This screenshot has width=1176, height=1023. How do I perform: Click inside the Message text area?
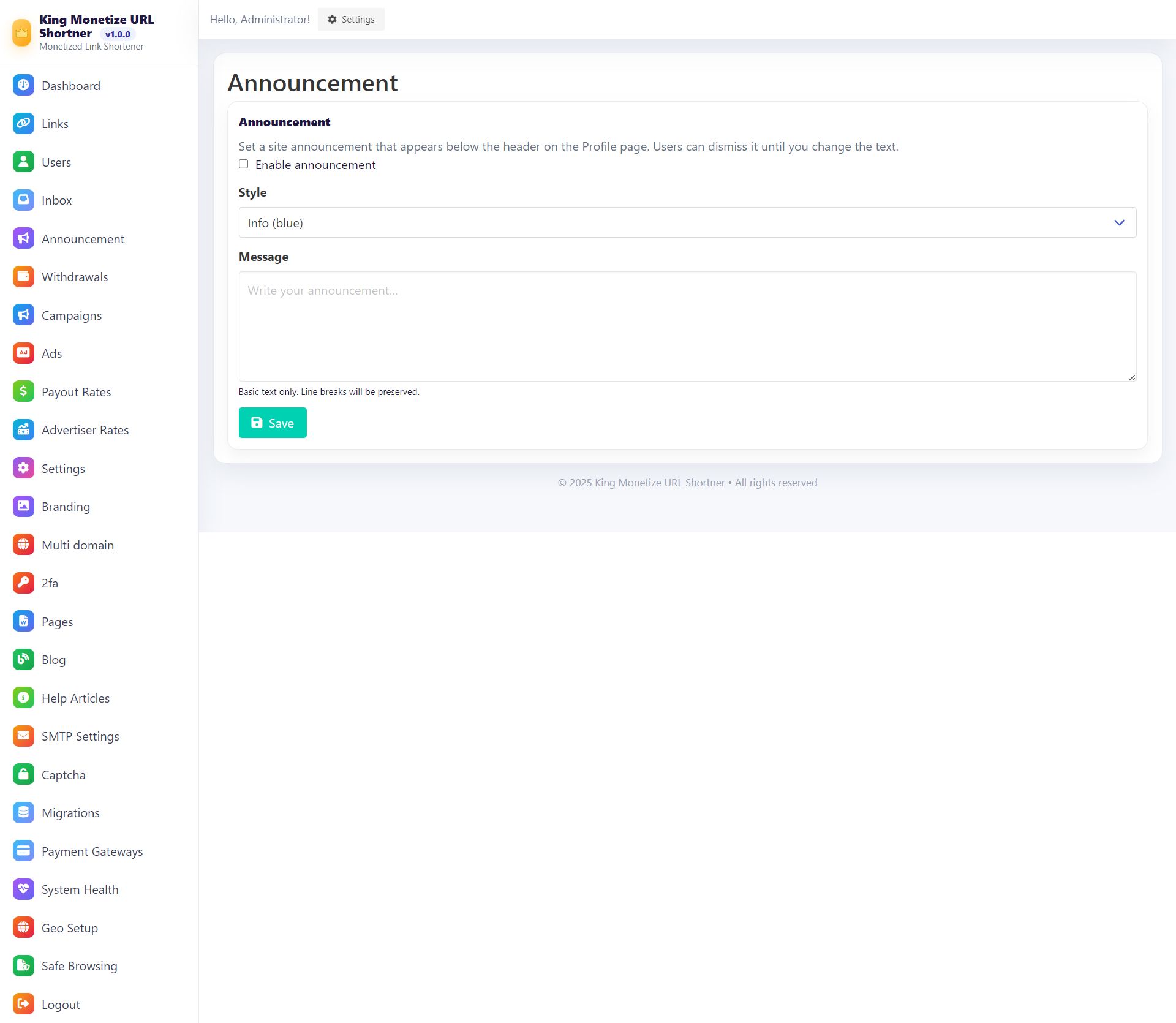pos(687,327)
